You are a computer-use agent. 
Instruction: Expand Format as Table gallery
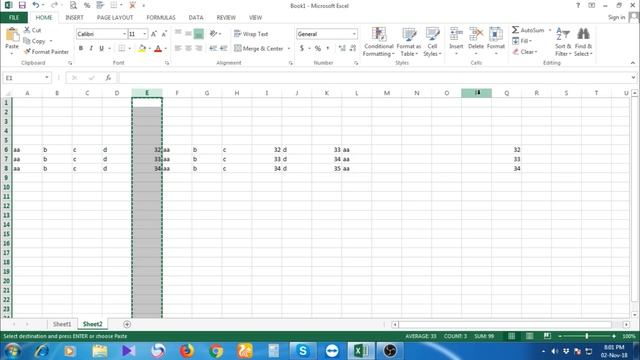point(409,42)
